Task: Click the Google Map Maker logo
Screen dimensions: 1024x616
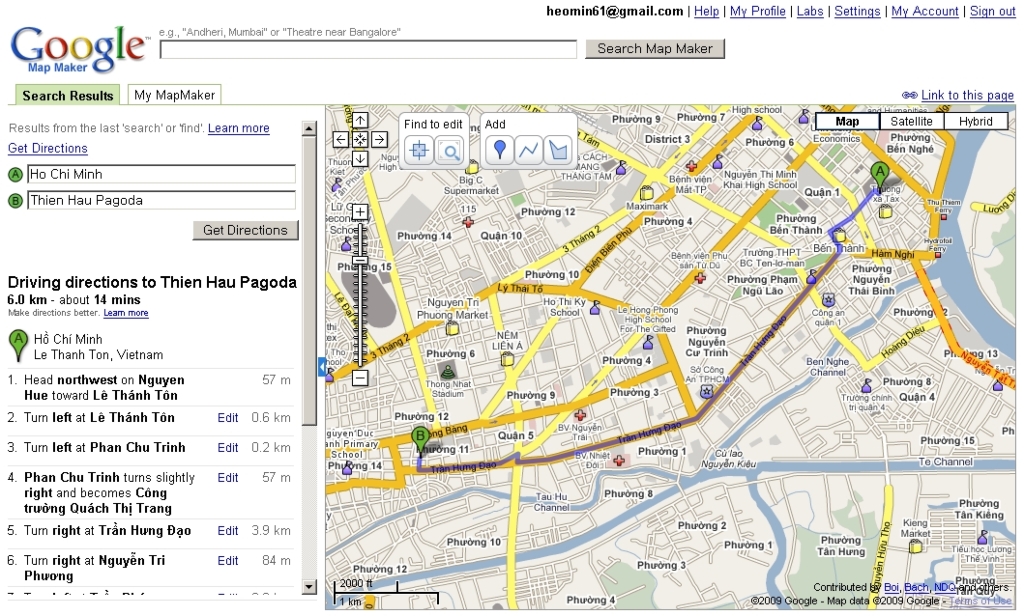Action: tap(78, 50)
